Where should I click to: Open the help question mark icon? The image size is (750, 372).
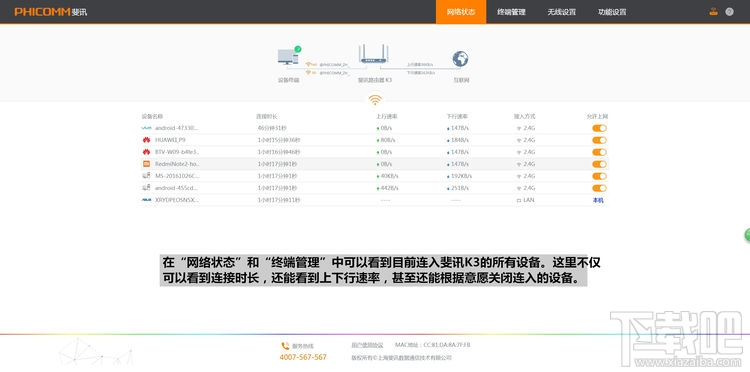pyautogui.click(x=729, y=12)
